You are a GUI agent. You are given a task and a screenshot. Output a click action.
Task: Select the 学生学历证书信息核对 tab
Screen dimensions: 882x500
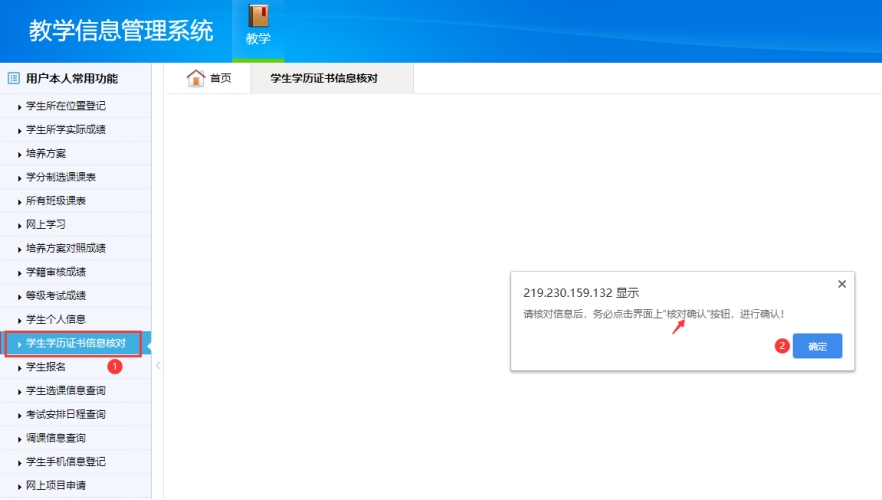click(x=332, y=78)
